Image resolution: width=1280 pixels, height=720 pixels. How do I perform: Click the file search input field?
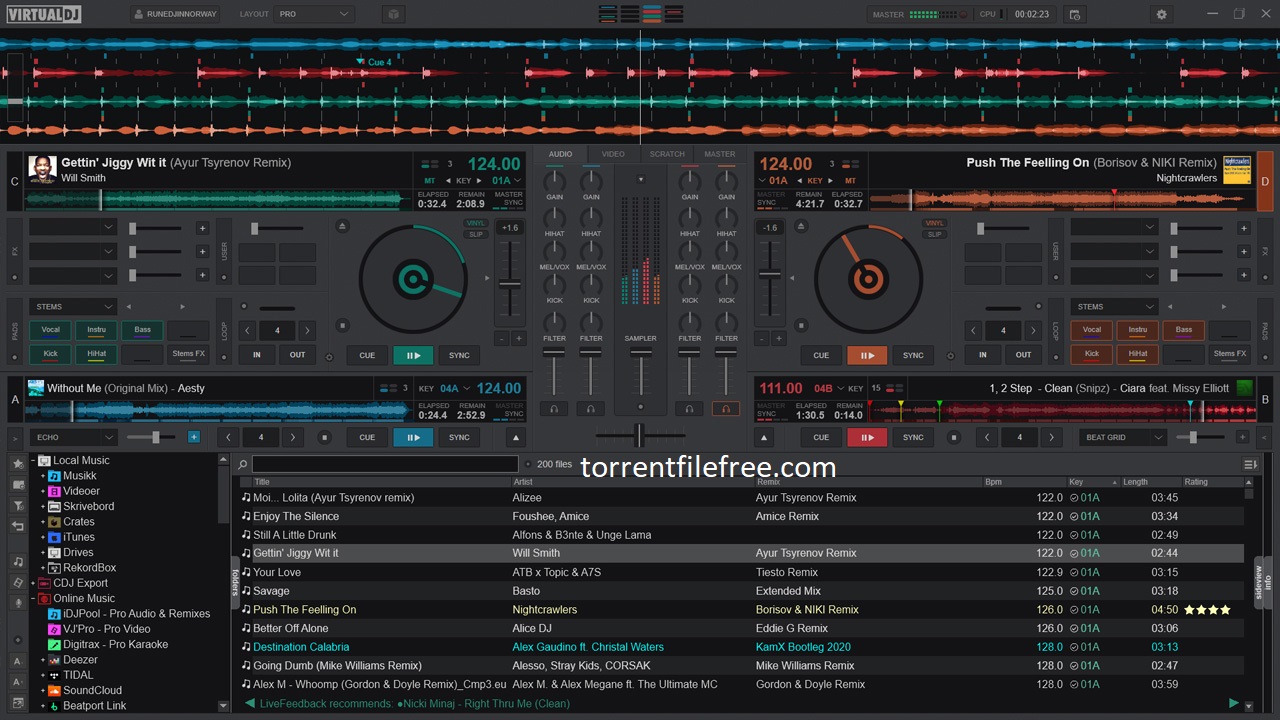[x=385, y=464]
